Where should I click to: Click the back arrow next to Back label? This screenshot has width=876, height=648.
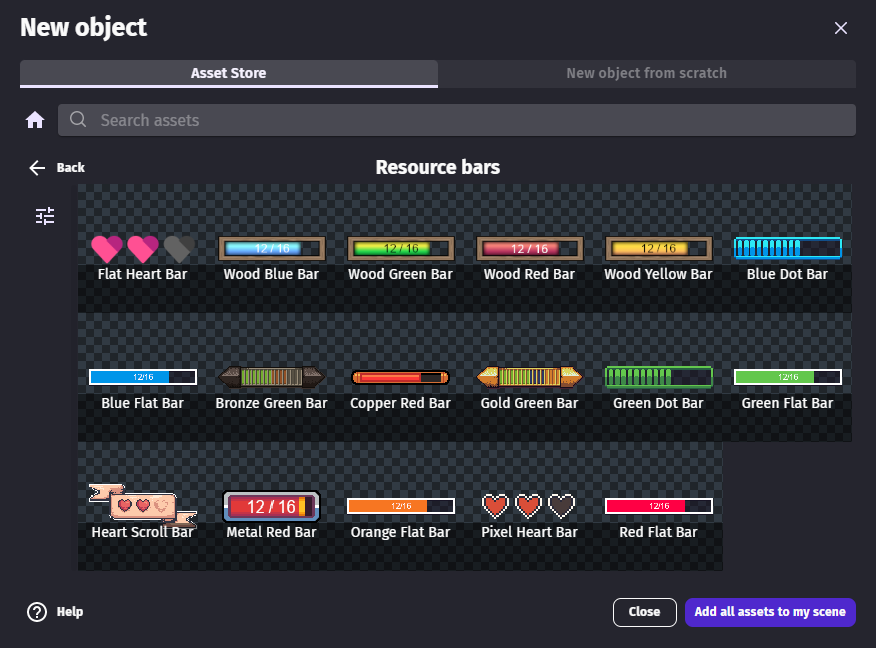[37, 167]
